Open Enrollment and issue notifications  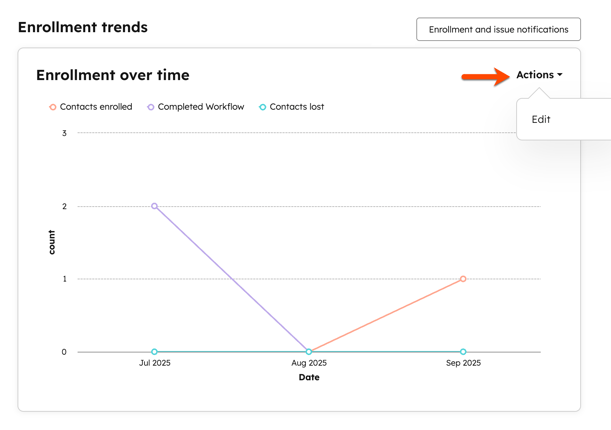point(498,29)
